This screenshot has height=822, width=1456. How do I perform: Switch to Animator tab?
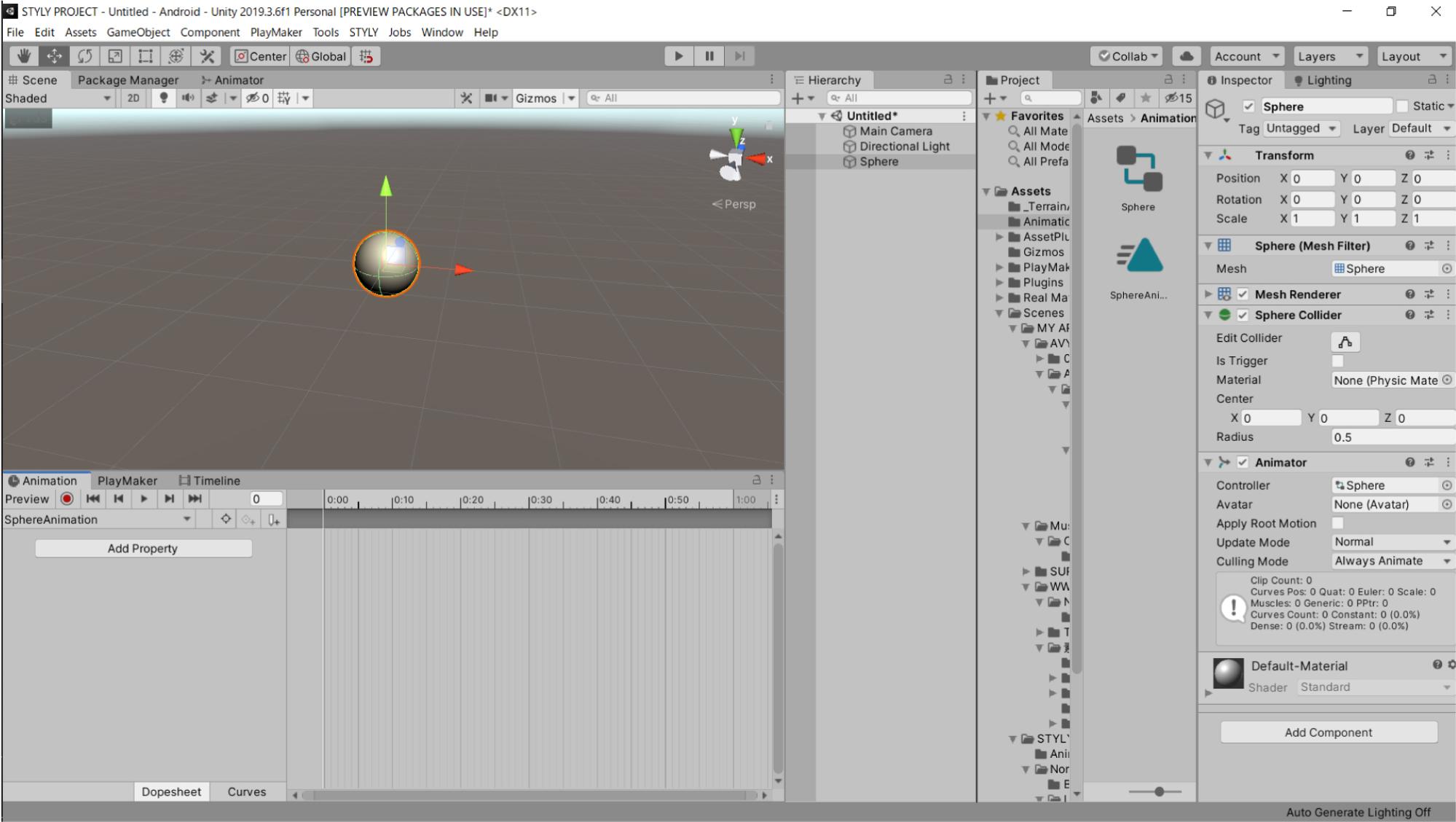(x=232, y=80)
